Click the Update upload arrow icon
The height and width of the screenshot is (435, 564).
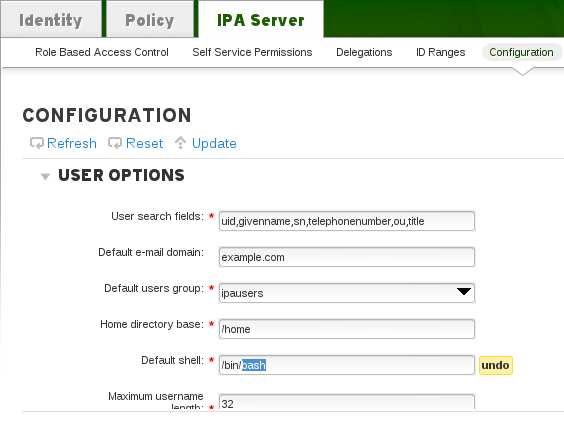[x=180, y=143]
